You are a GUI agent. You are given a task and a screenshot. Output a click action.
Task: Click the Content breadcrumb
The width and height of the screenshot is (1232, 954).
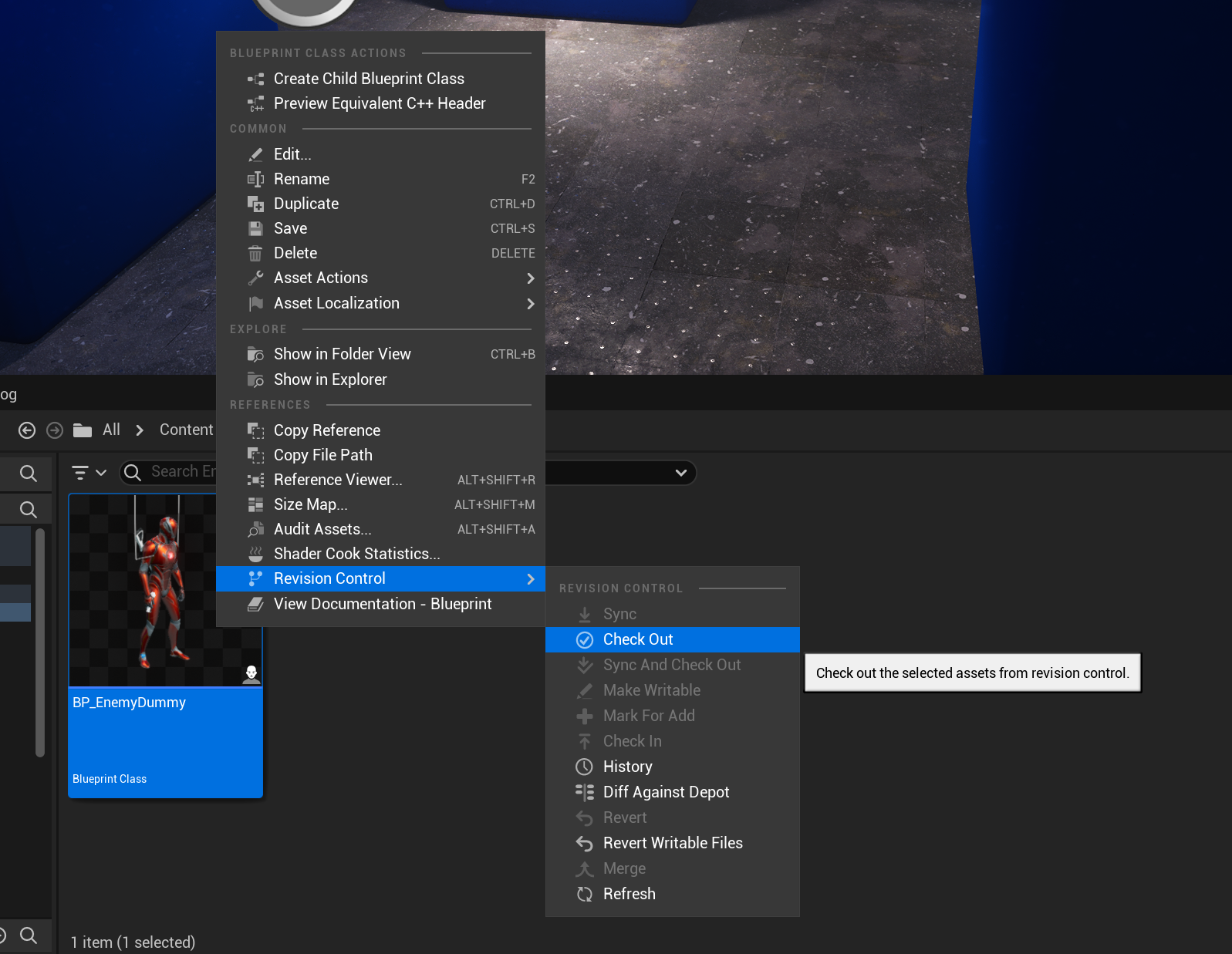186,430
